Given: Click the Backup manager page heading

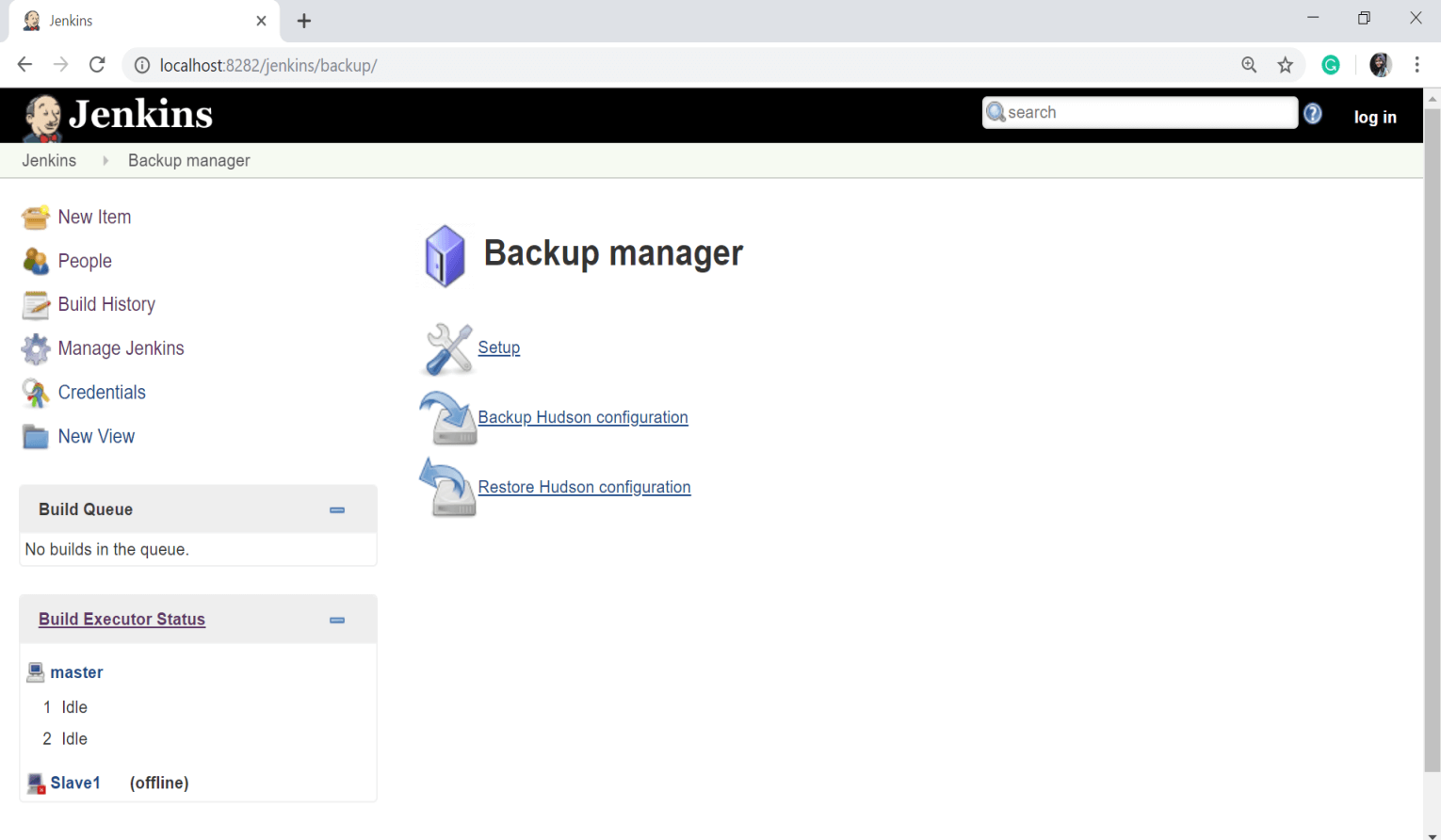Looking at the screenshot, I should pos(613,253).
